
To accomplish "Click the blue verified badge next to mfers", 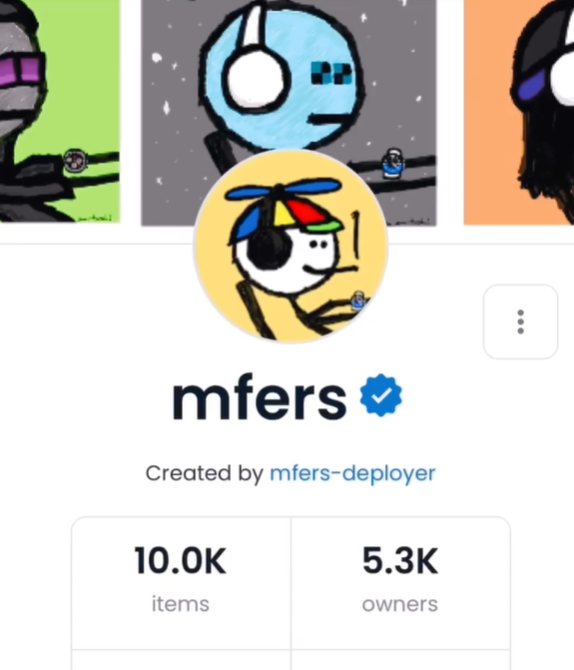I will click(x=381, y=395).
